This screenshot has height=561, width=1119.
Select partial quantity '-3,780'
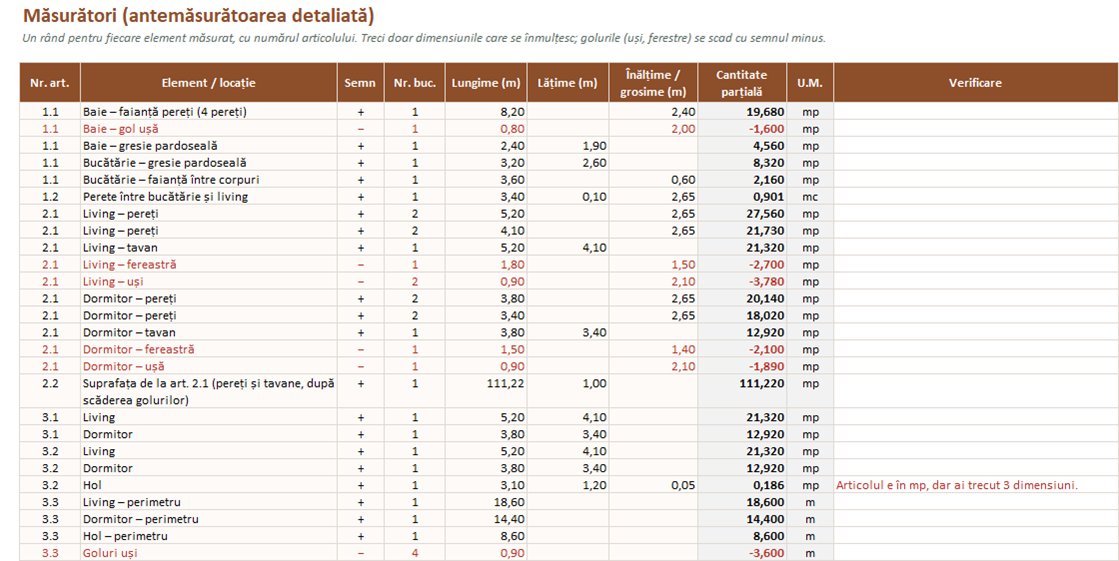click(742, 282)
